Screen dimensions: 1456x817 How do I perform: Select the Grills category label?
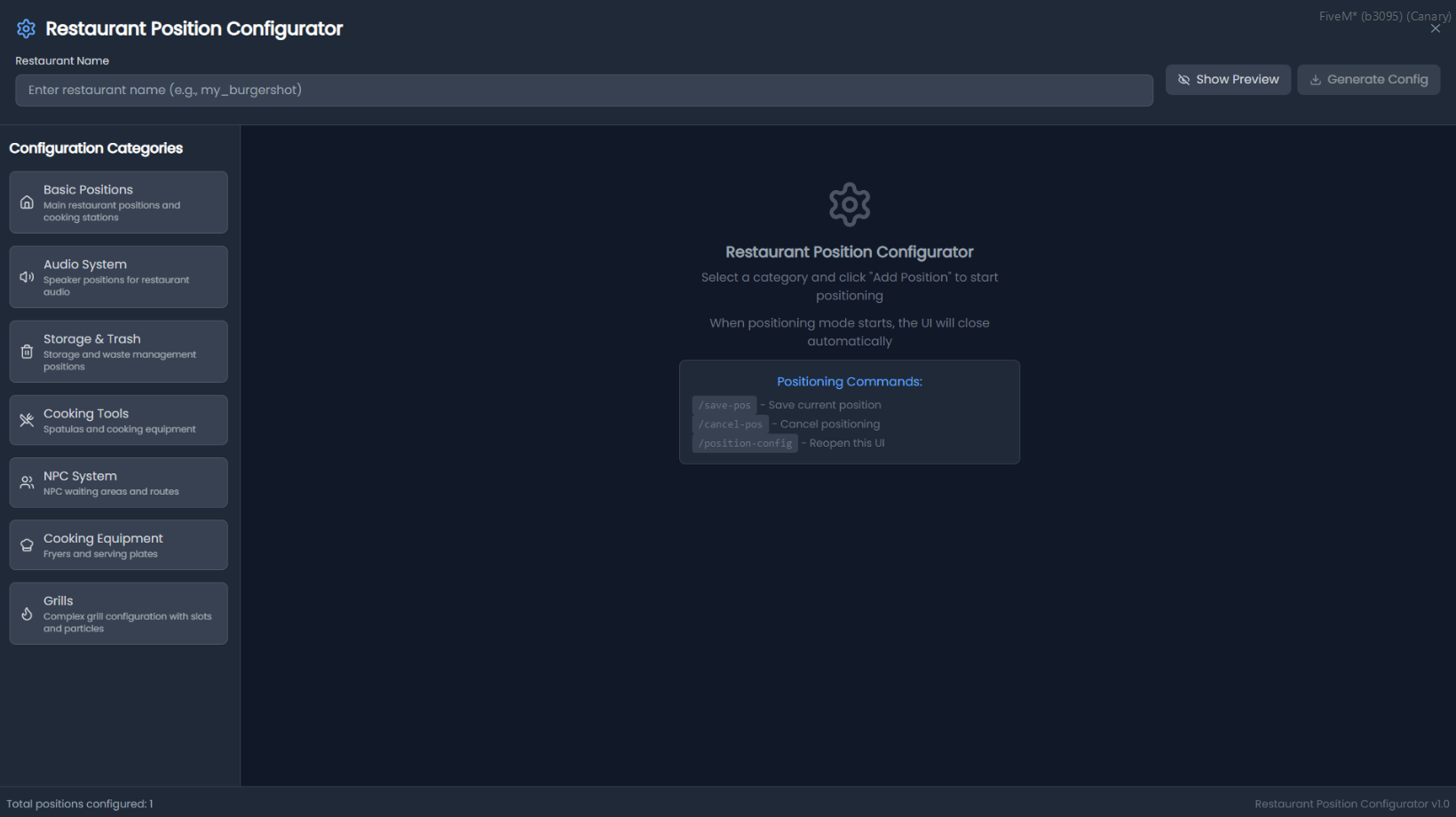(59, 601)
